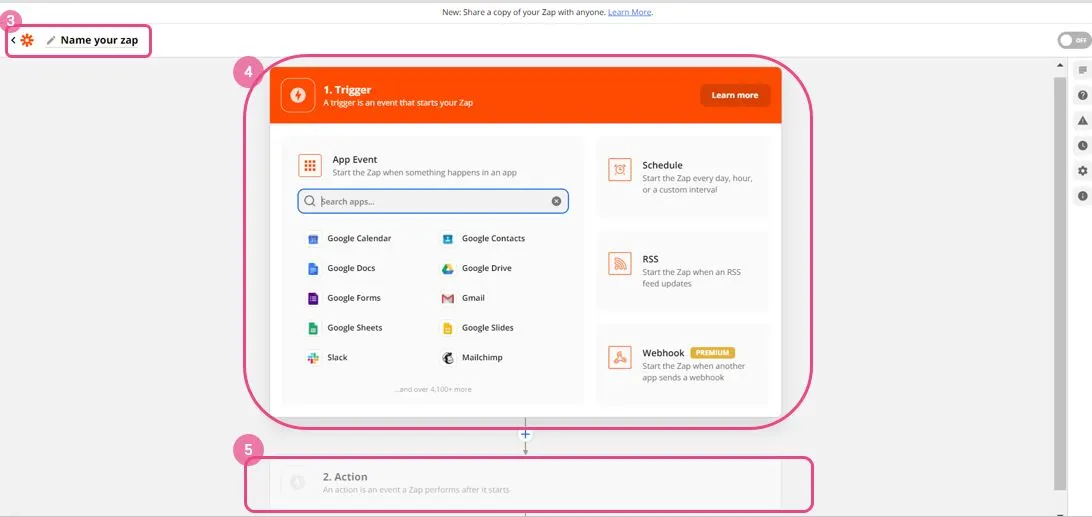This screenshot has width=1092, height=517.
Task: Select the Google Slides icon
Action: 447,328
